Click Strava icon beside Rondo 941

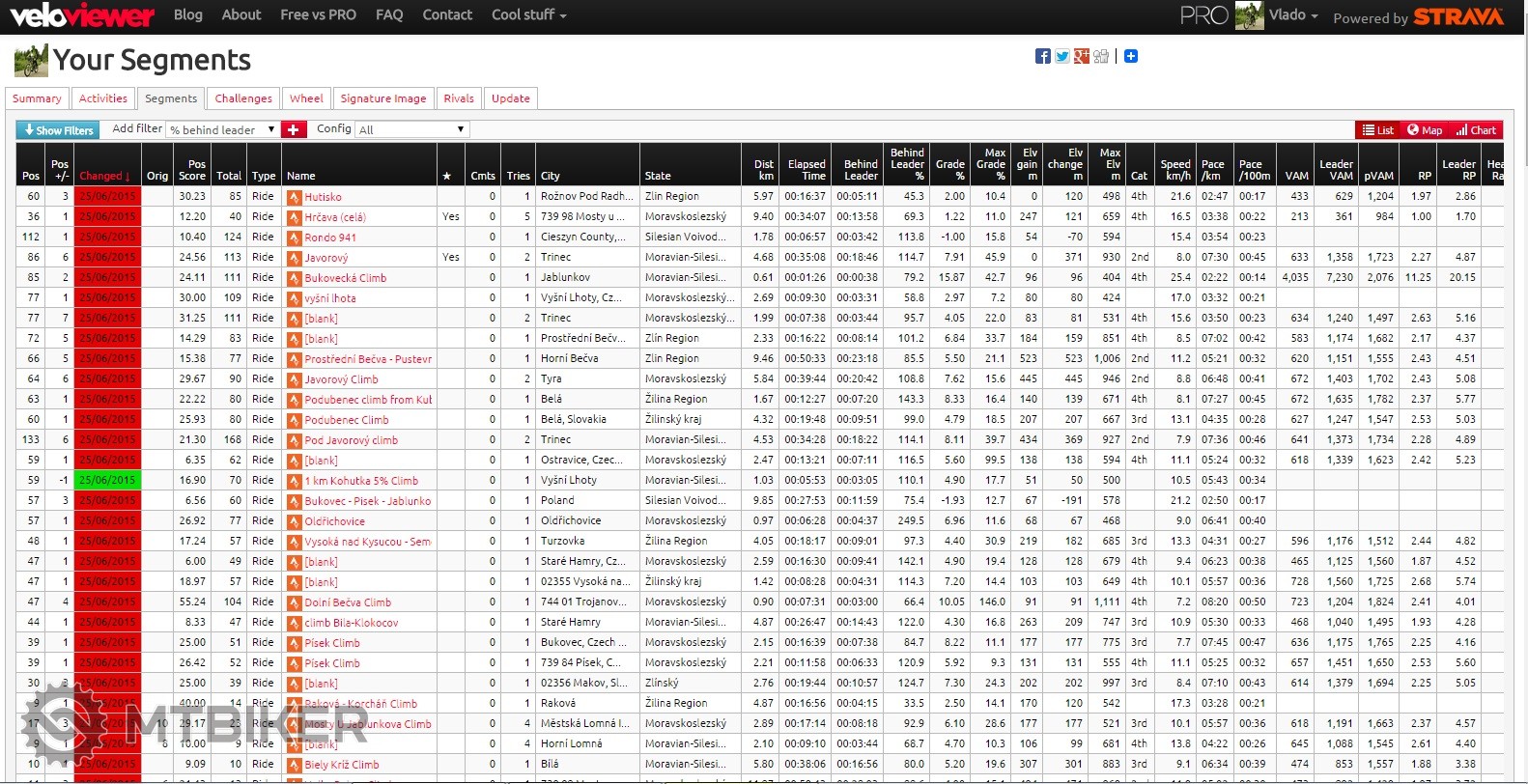(295, 238)
